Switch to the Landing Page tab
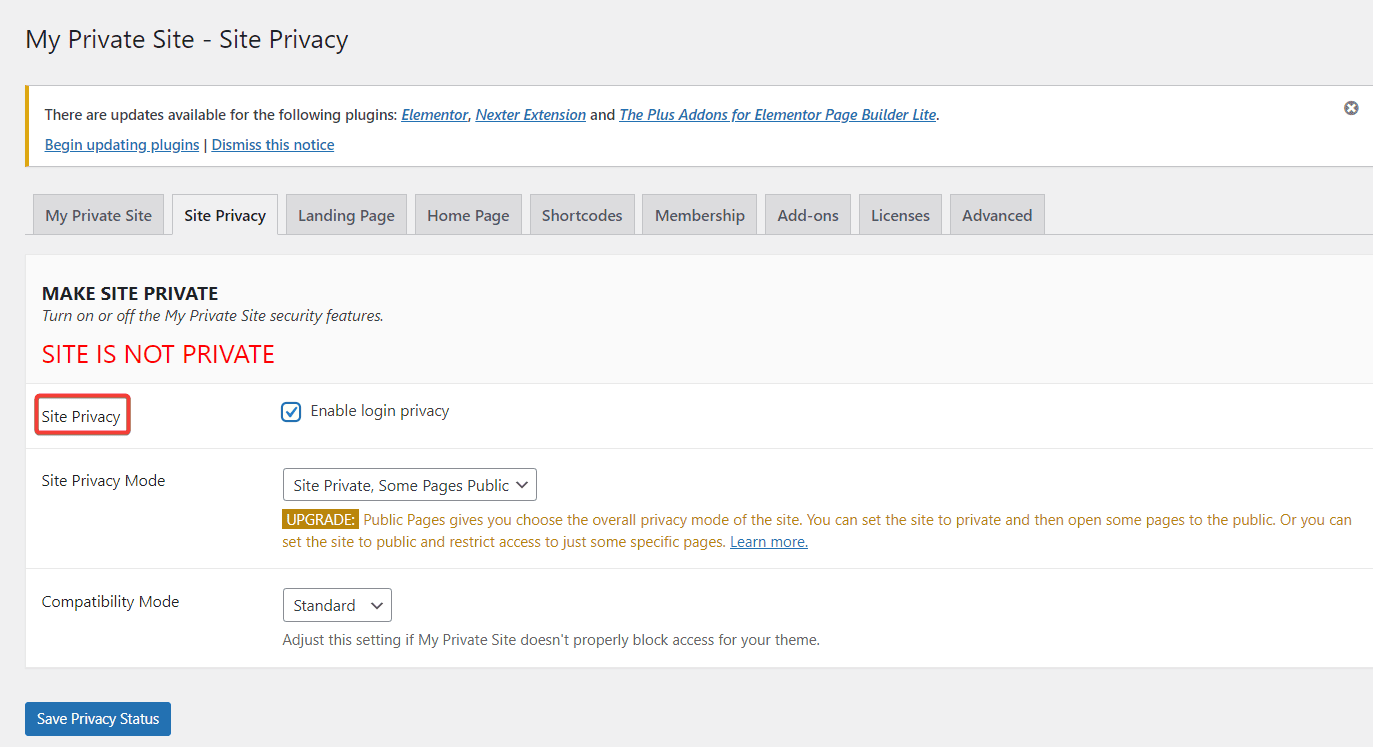1373x747 pixels. tap(346, 214)
